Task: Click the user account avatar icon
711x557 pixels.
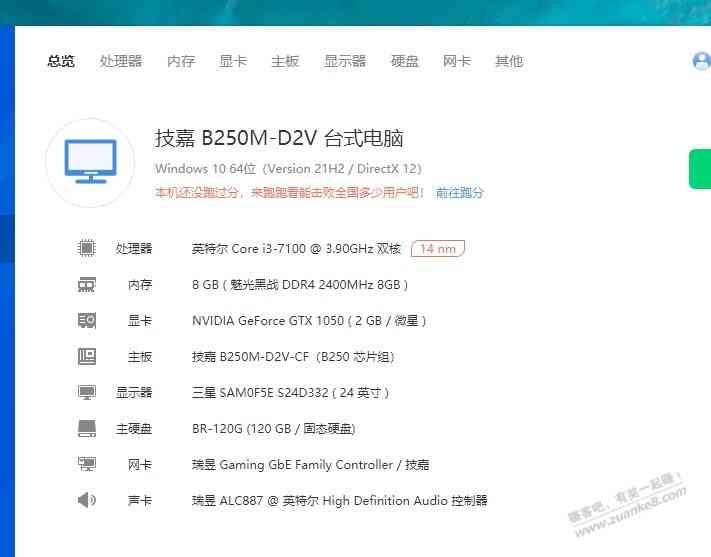Action: point(702,61)
